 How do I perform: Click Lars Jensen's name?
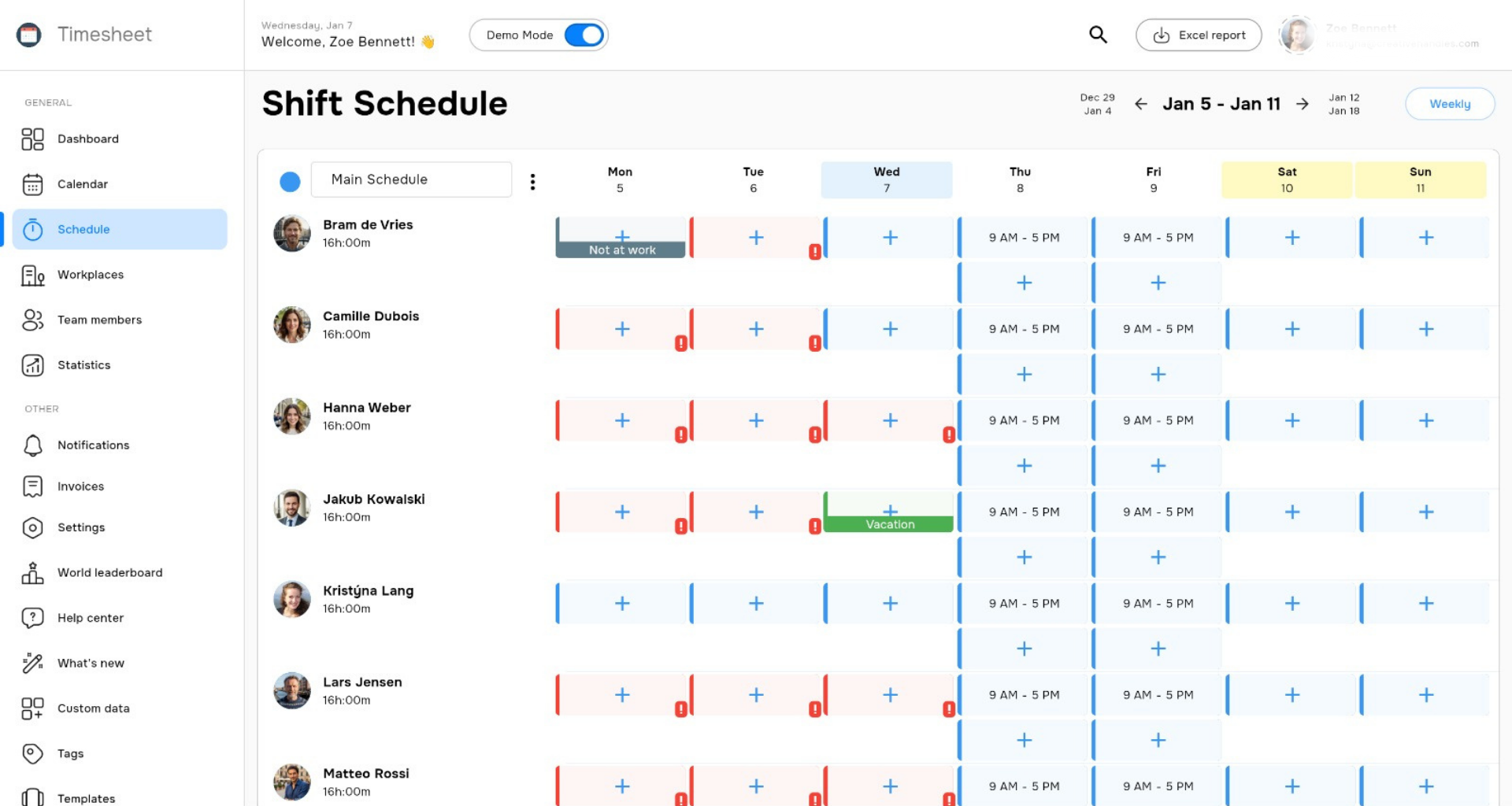(362, 682)
